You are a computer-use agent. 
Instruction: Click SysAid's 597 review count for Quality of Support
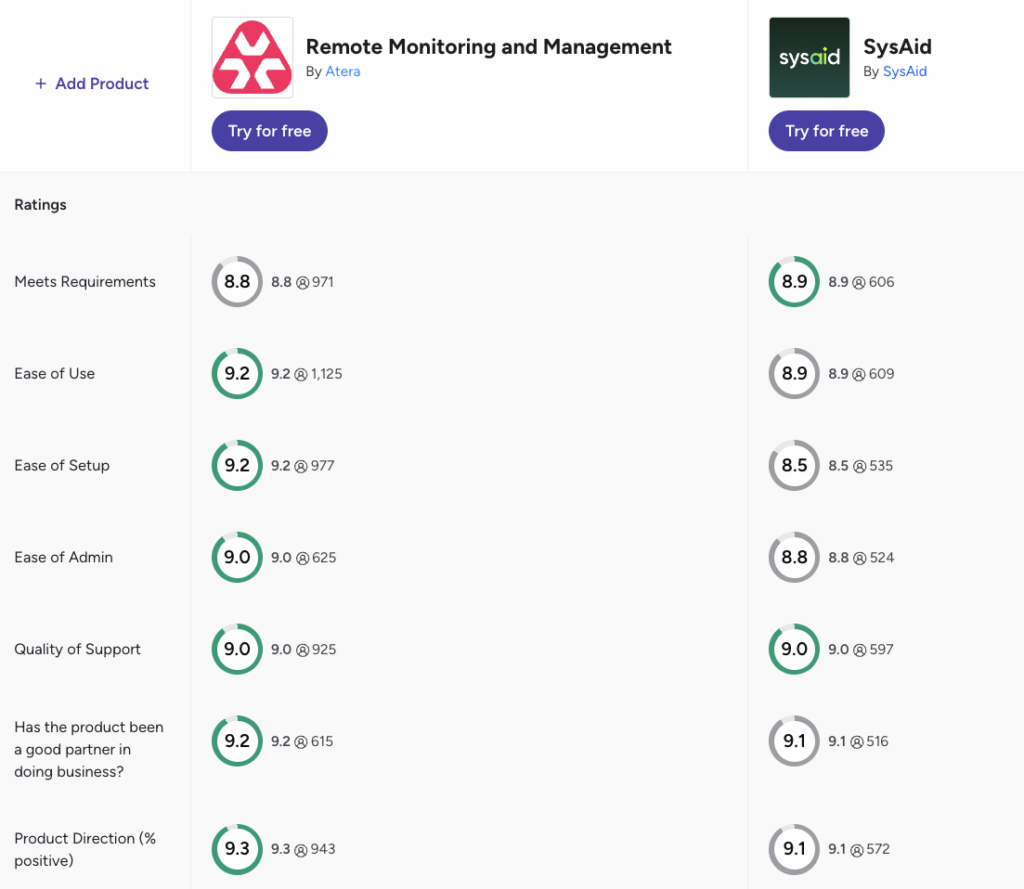pyautogui.click(x=881, y=649)
